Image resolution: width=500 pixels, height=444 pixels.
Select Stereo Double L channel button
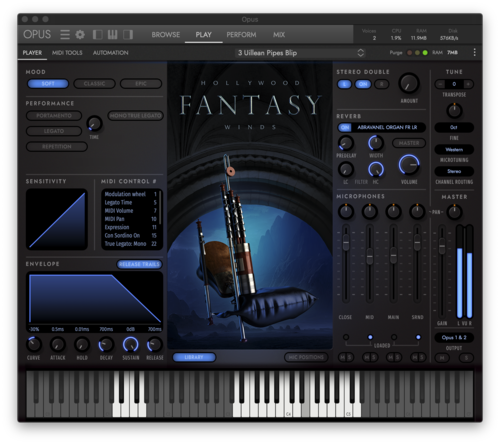pos(344,84)
